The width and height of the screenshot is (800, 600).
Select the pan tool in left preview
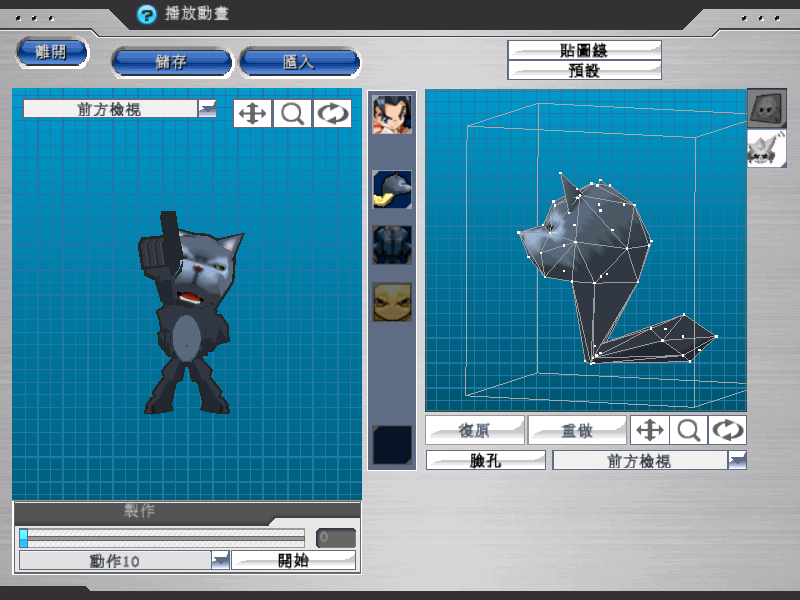(x=253, y=114)
